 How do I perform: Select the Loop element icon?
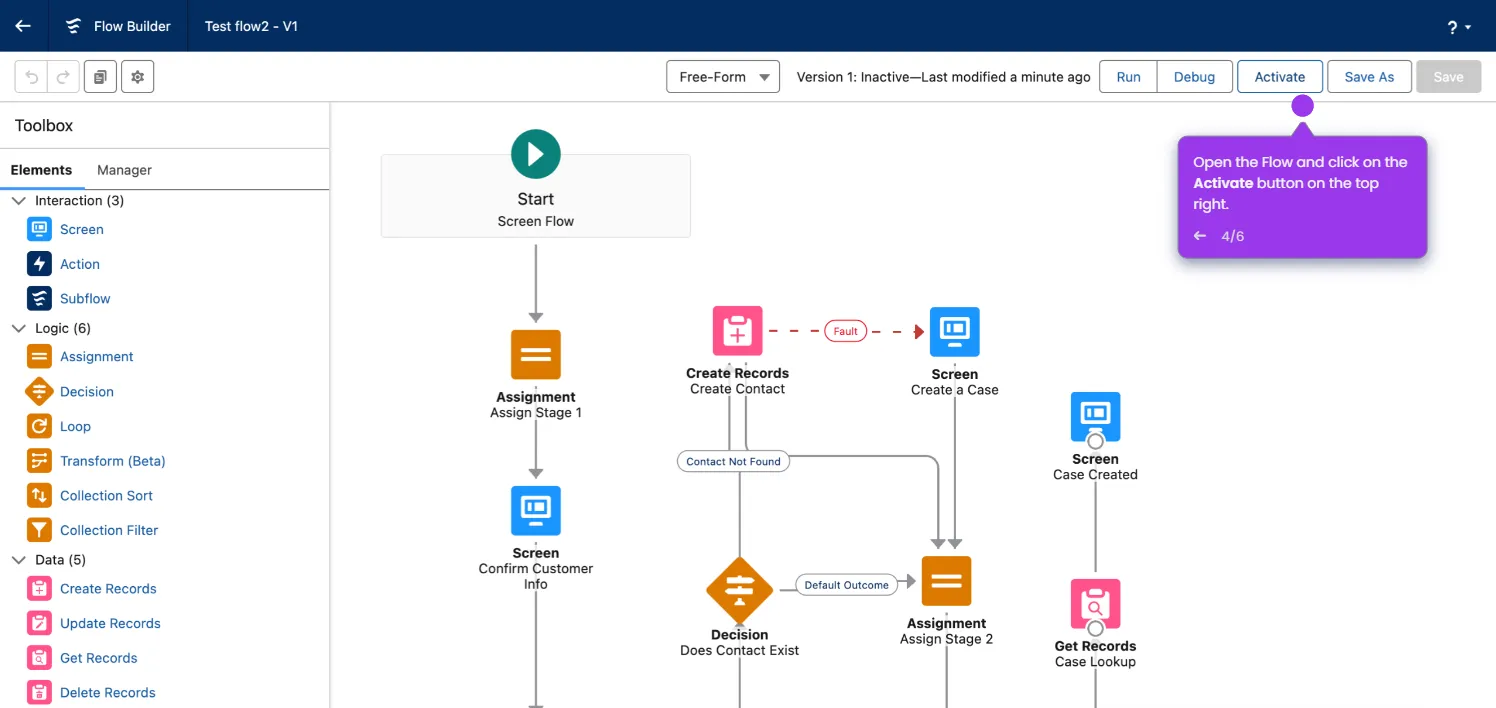39,426
